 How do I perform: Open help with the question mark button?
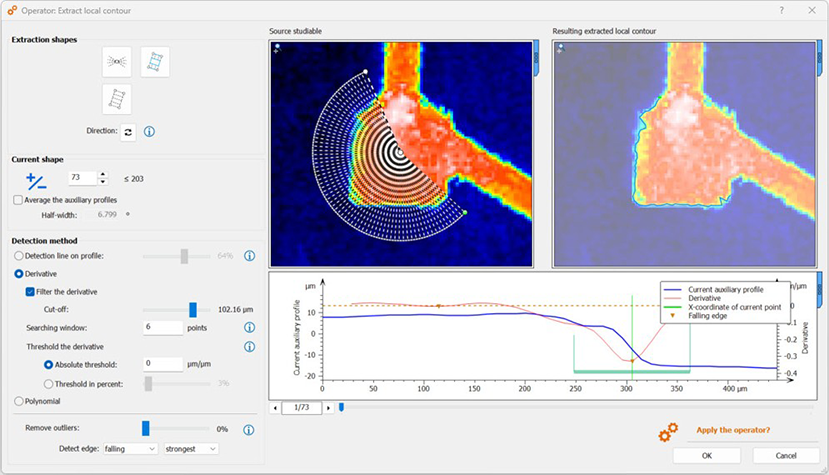781,9
